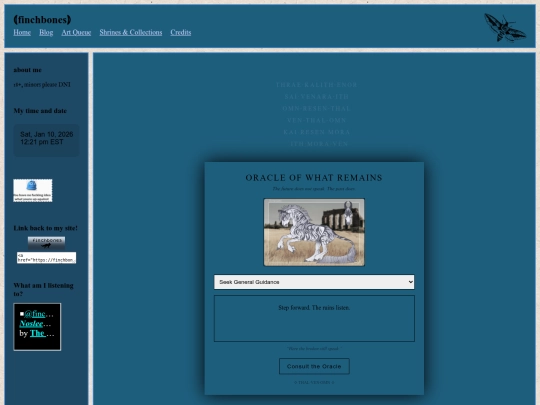
Task: Click the 'Step forward. The ruins listen.' text
Action: tap(314, 308)
